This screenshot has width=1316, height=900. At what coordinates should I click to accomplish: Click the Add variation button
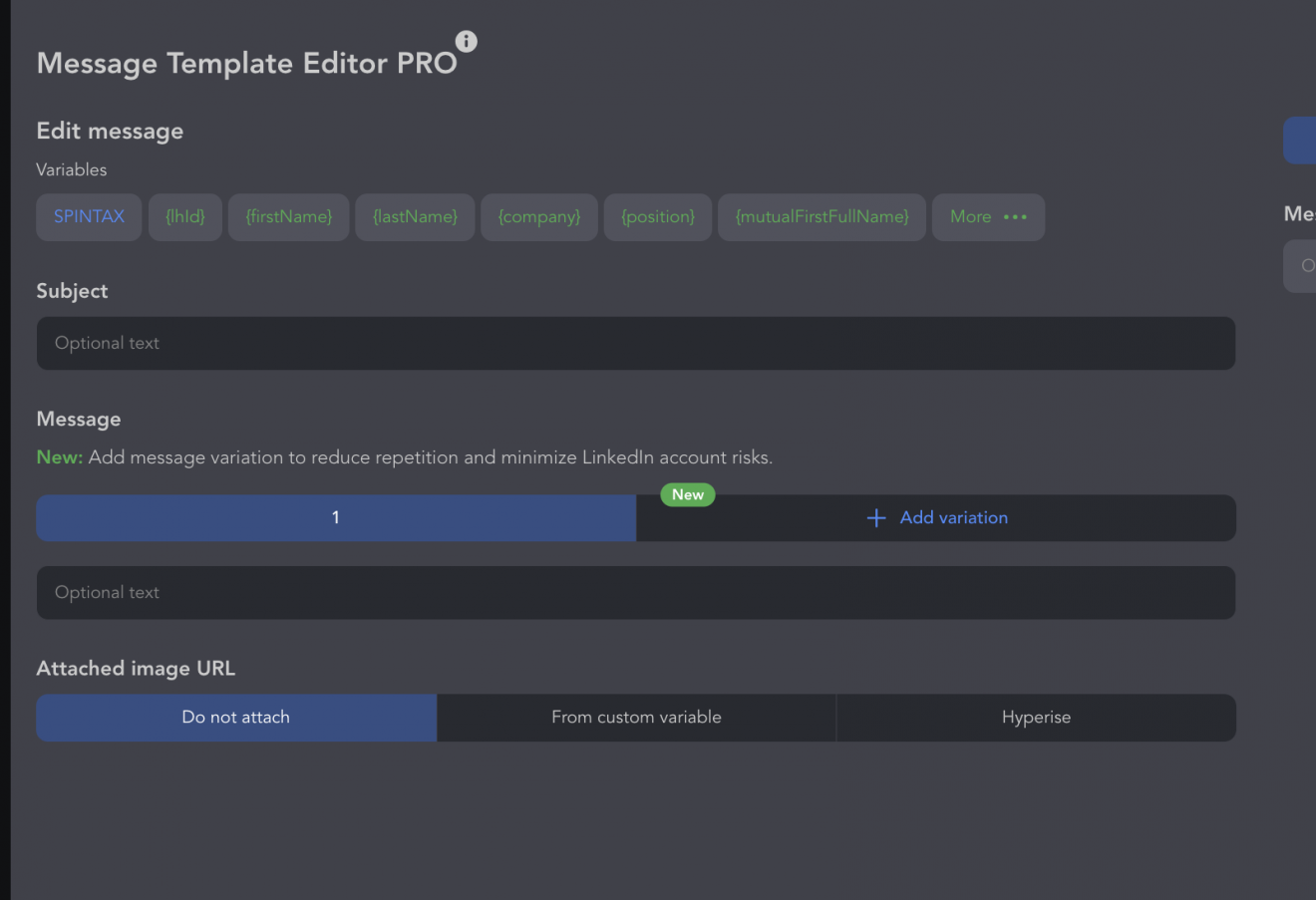pyautogui.click(x=936, y=518)
